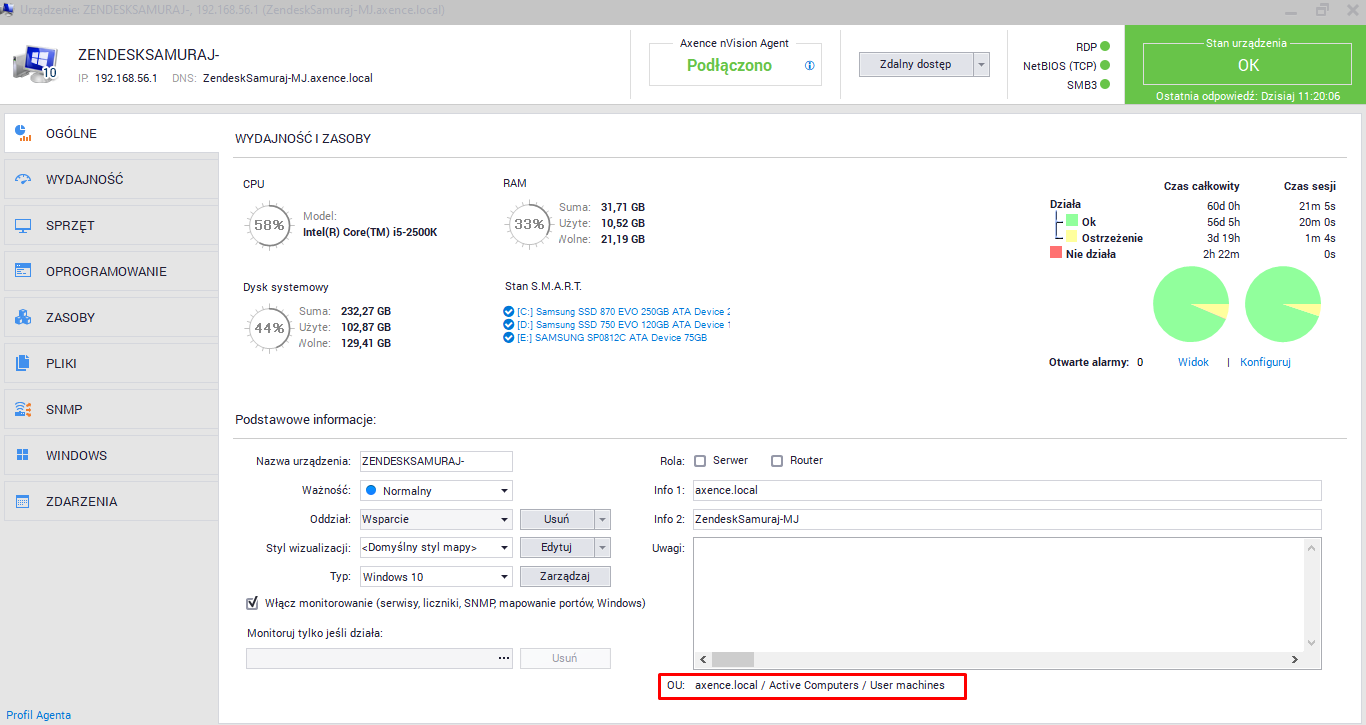Switch to the ZDARZENIA tab
Image resolution: width=1366 pixels, height=725 pixels.
pos(81,502)
